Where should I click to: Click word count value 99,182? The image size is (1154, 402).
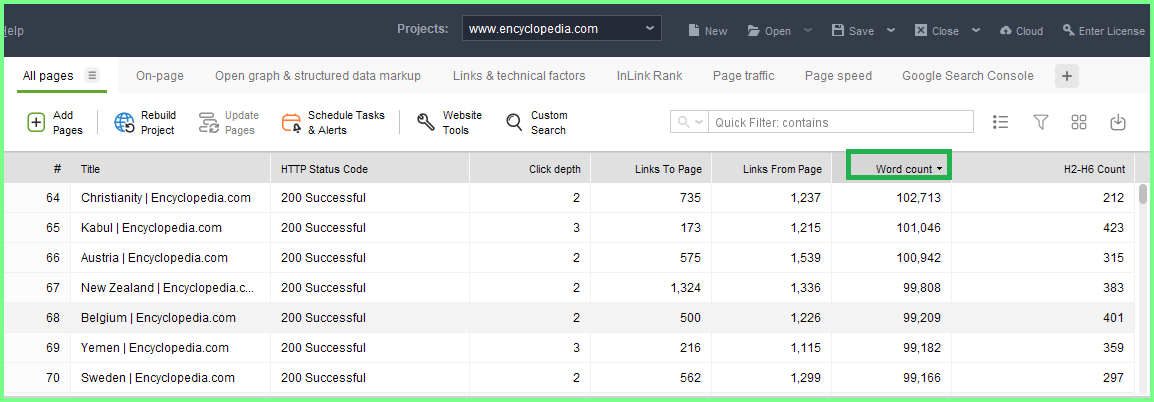(921, 348)
